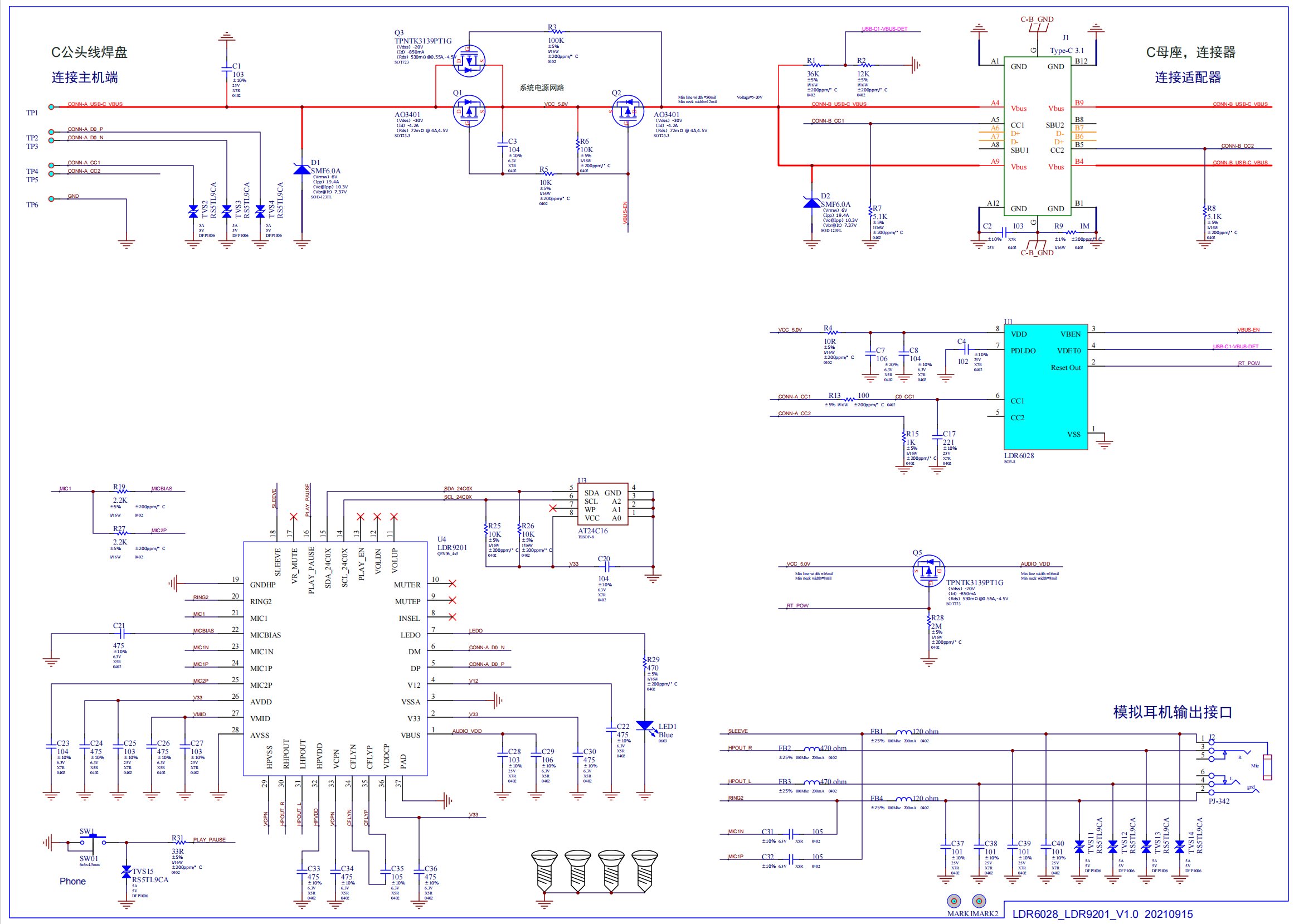
Task: Click the 'C母座，连接器' heading
Action: point(1190,52)
